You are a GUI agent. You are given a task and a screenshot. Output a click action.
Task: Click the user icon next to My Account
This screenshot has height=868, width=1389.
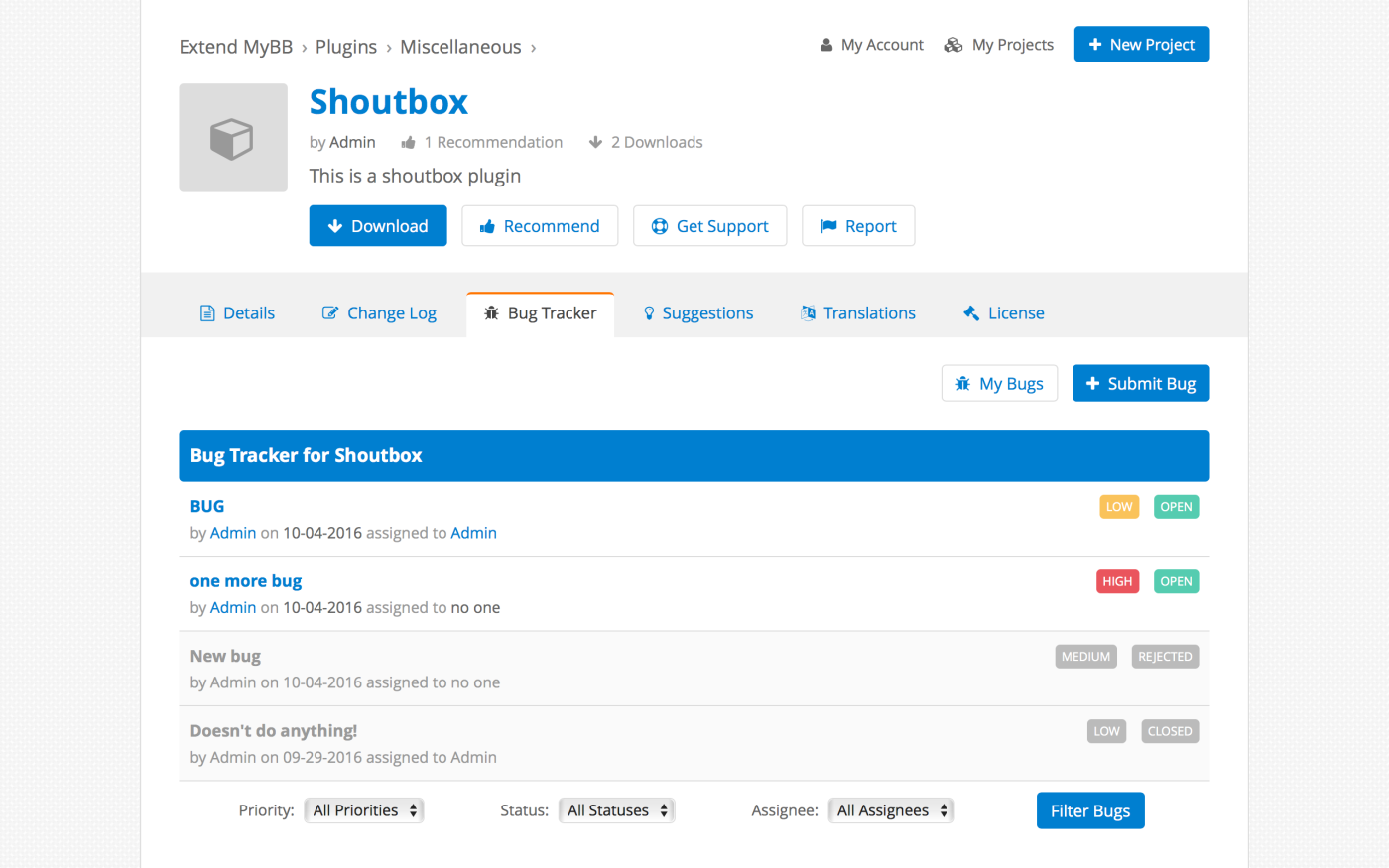click(x=826, y=45)
